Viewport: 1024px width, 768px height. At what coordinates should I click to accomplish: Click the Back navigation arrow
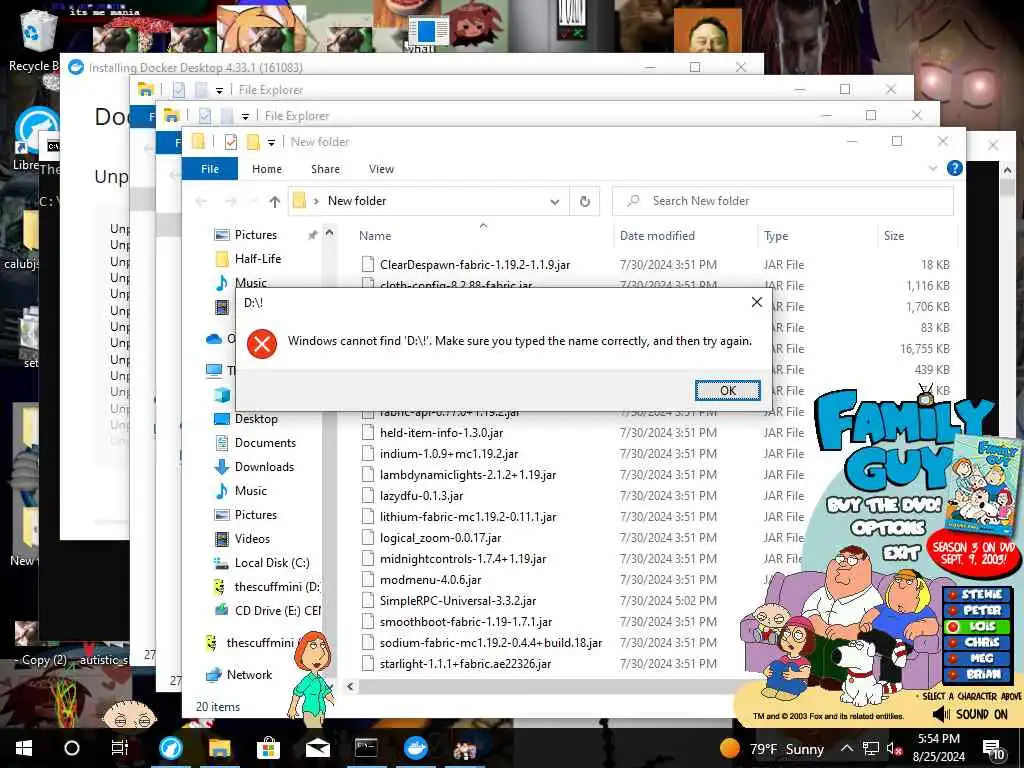tap(201, 201)
